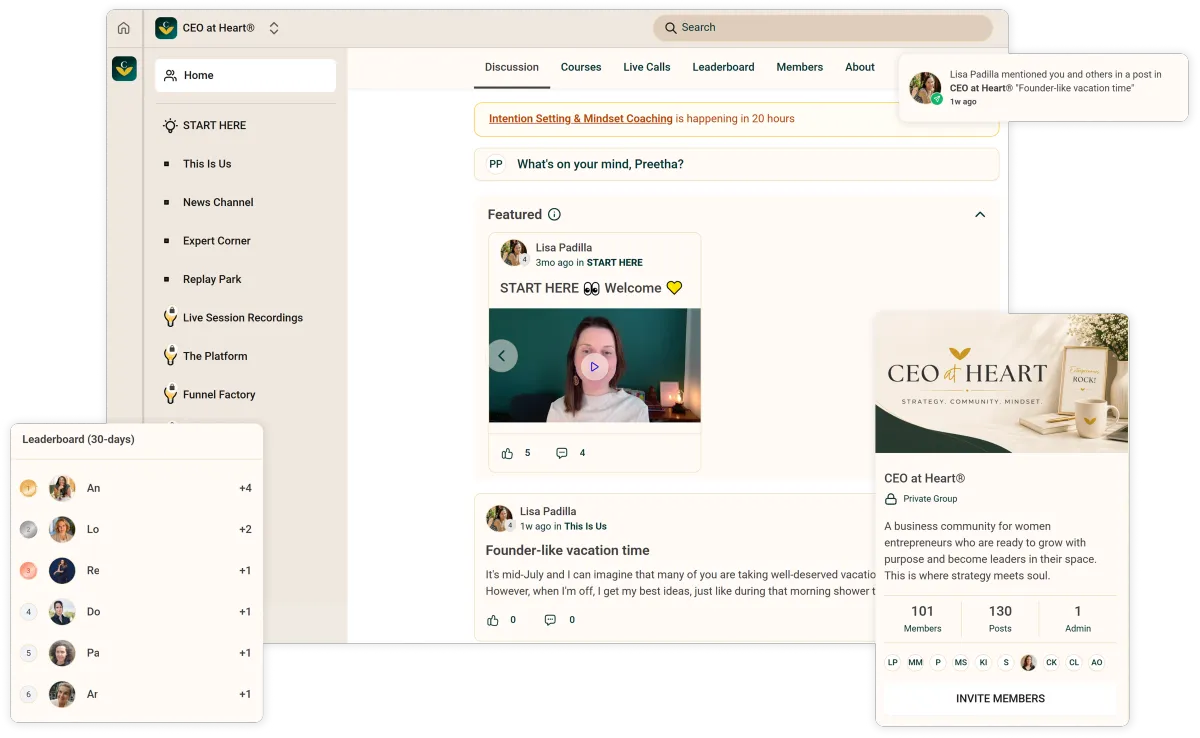Open the This Is Us link in vacation post
Viewport: 1200px width, 738px height.
[585, 526]
